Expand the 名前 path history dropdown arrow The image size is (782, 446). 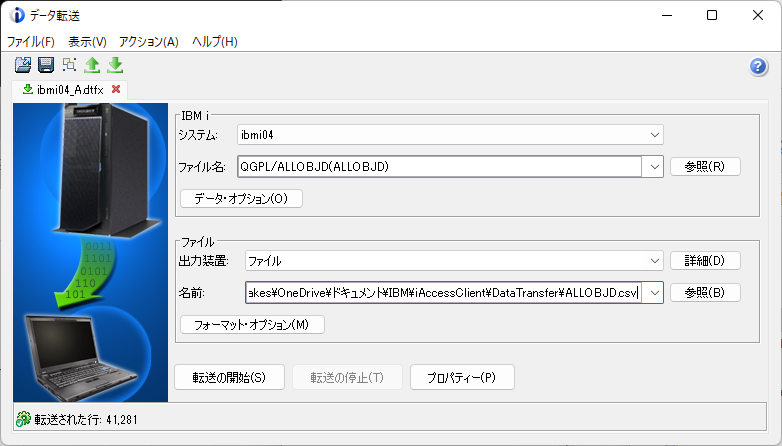(x=654, y=293)
